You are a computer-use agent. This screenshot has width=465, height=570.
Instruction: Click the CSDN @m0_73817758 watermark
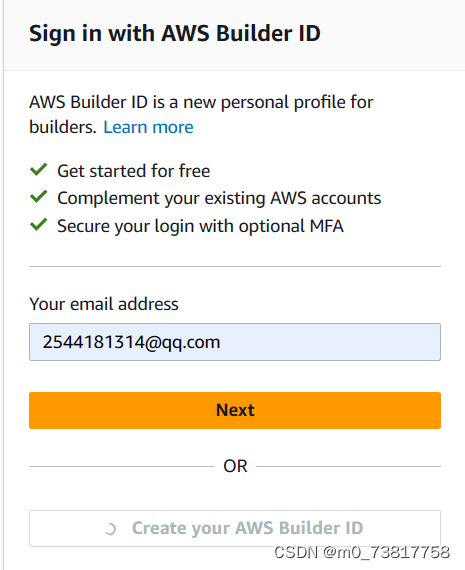(x=362, y=553)
